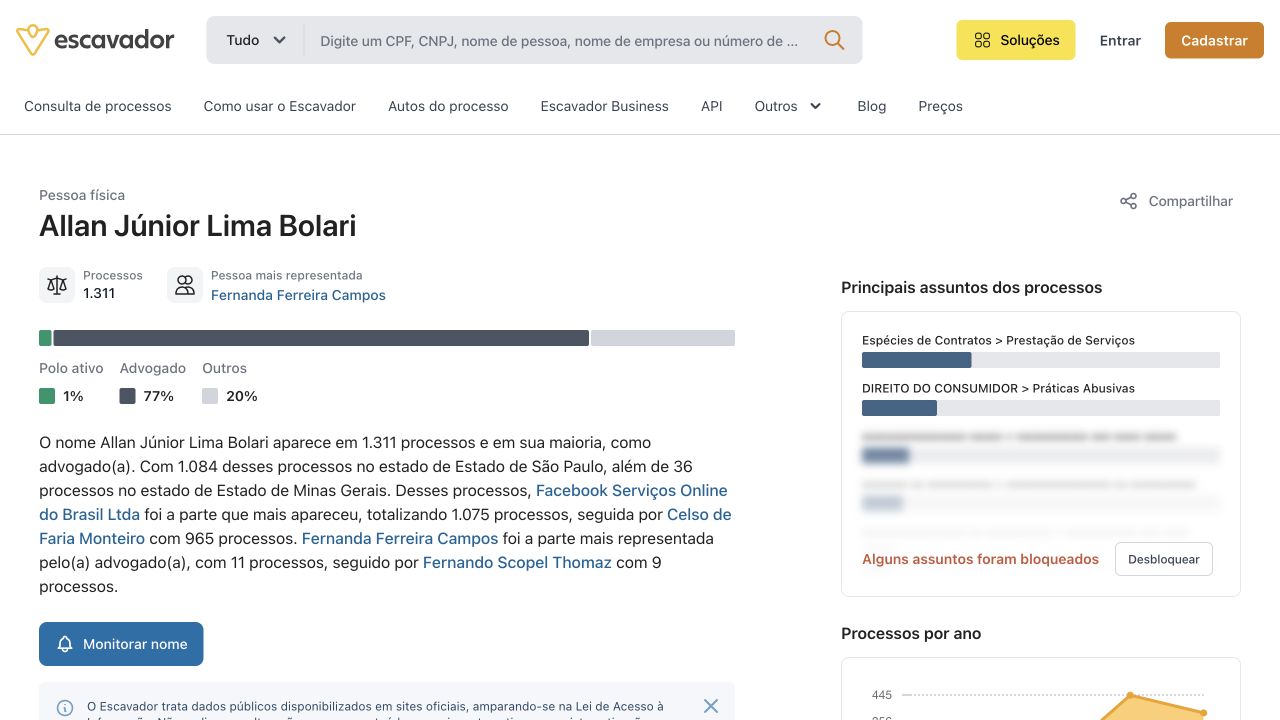Dismiss the info notice with X
This screenshot has height=720, width=1280.
click(x=711, y=706)
